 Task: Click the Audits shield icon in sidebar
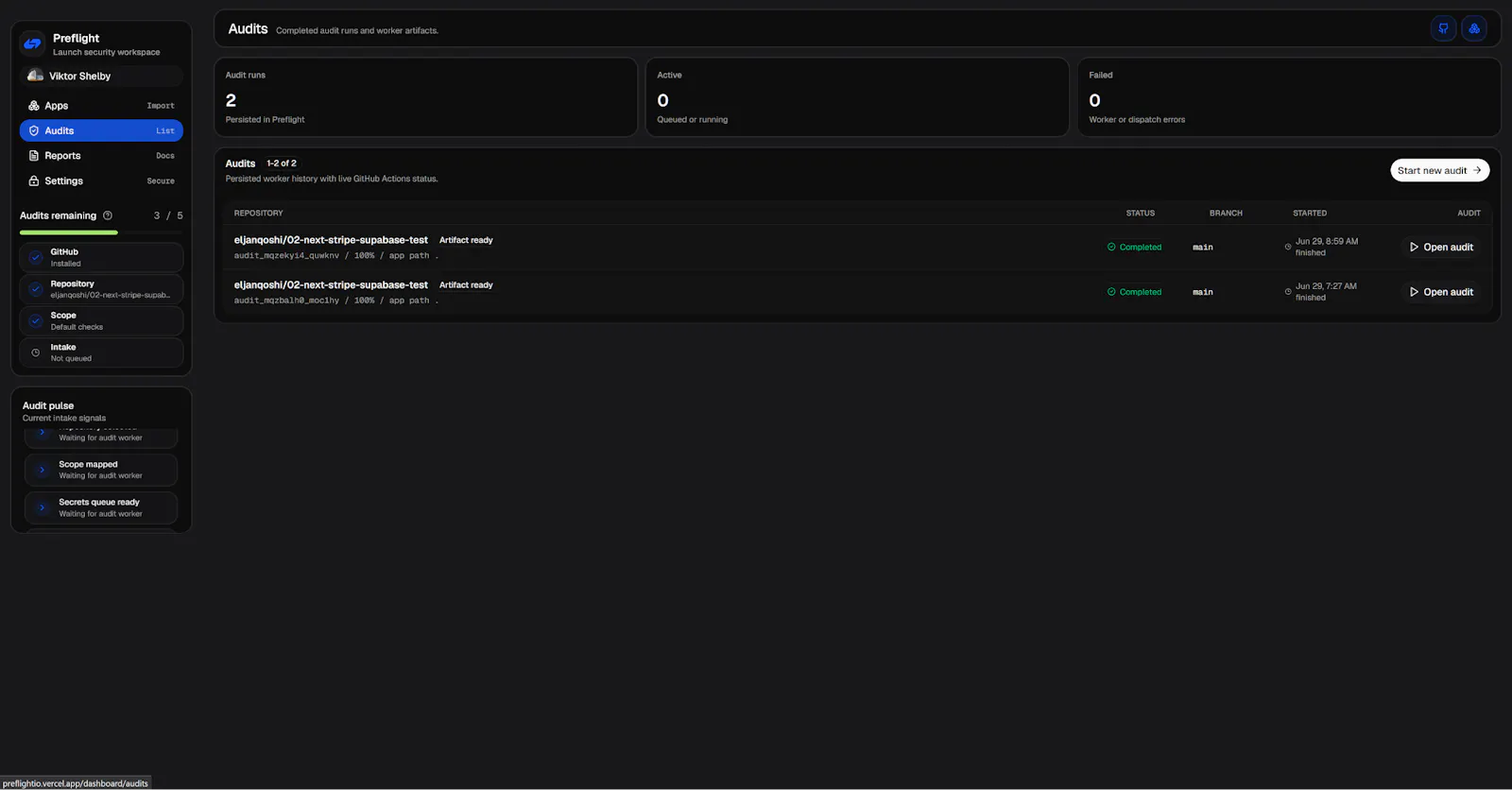(x=34, y=130)
